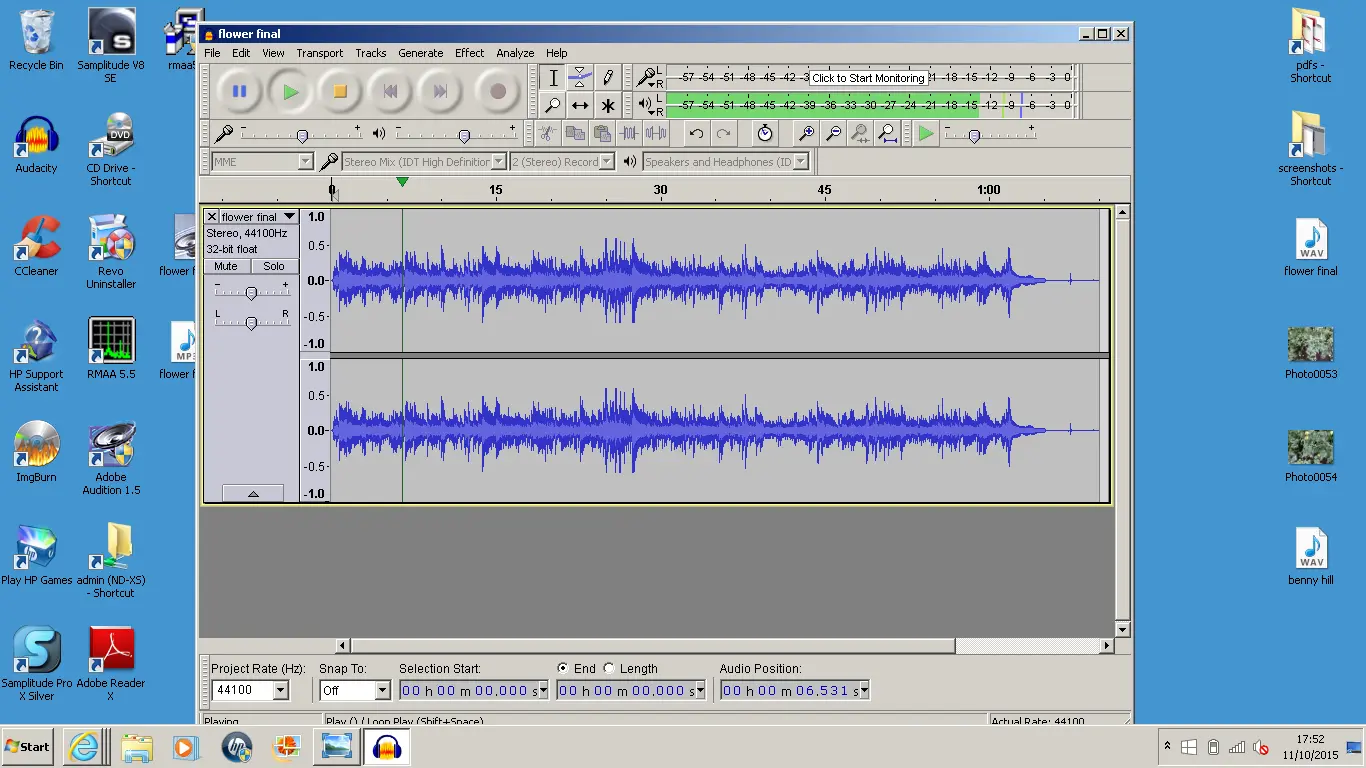Click the Pause transport button
1366x768 pixels.
(240, 92)
